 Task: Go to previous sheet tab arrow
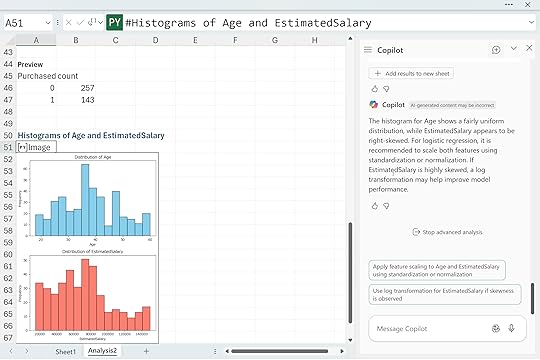click(11, 351)
